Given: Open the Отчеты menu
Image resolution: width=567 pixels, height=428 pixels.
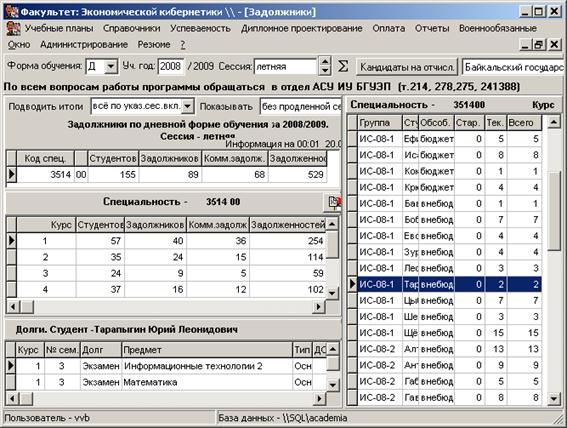Looking at the screenshot, I should (x=432, y=29).
